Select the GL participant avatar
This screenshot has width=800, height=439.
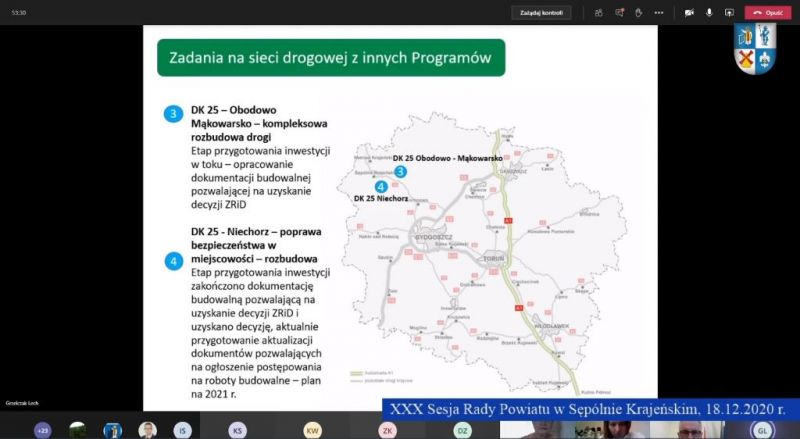[x=762, y=430]
